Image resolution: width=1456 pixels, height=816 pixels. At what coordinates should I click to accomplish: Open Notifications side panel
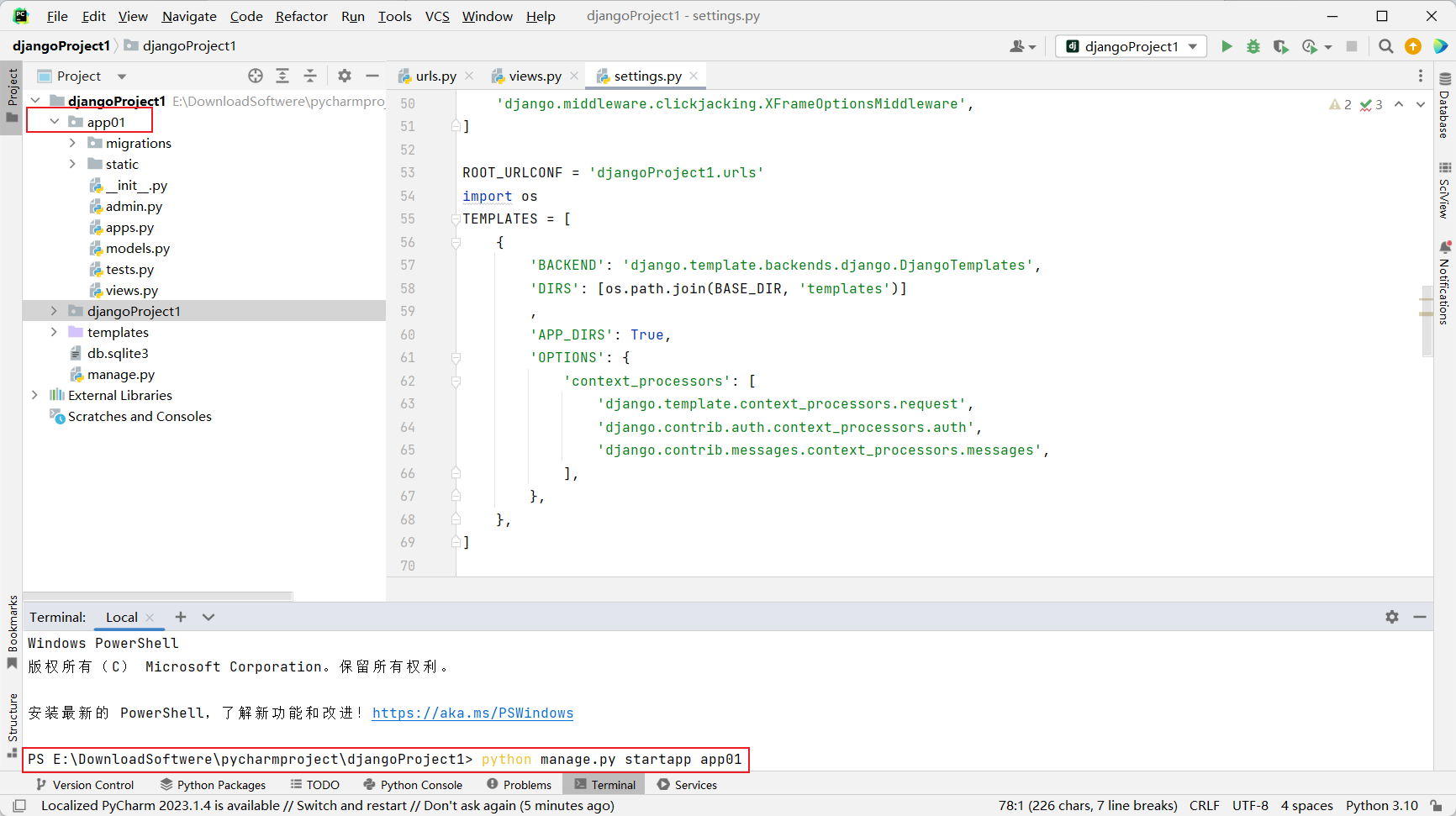[x=1444, y=282]
